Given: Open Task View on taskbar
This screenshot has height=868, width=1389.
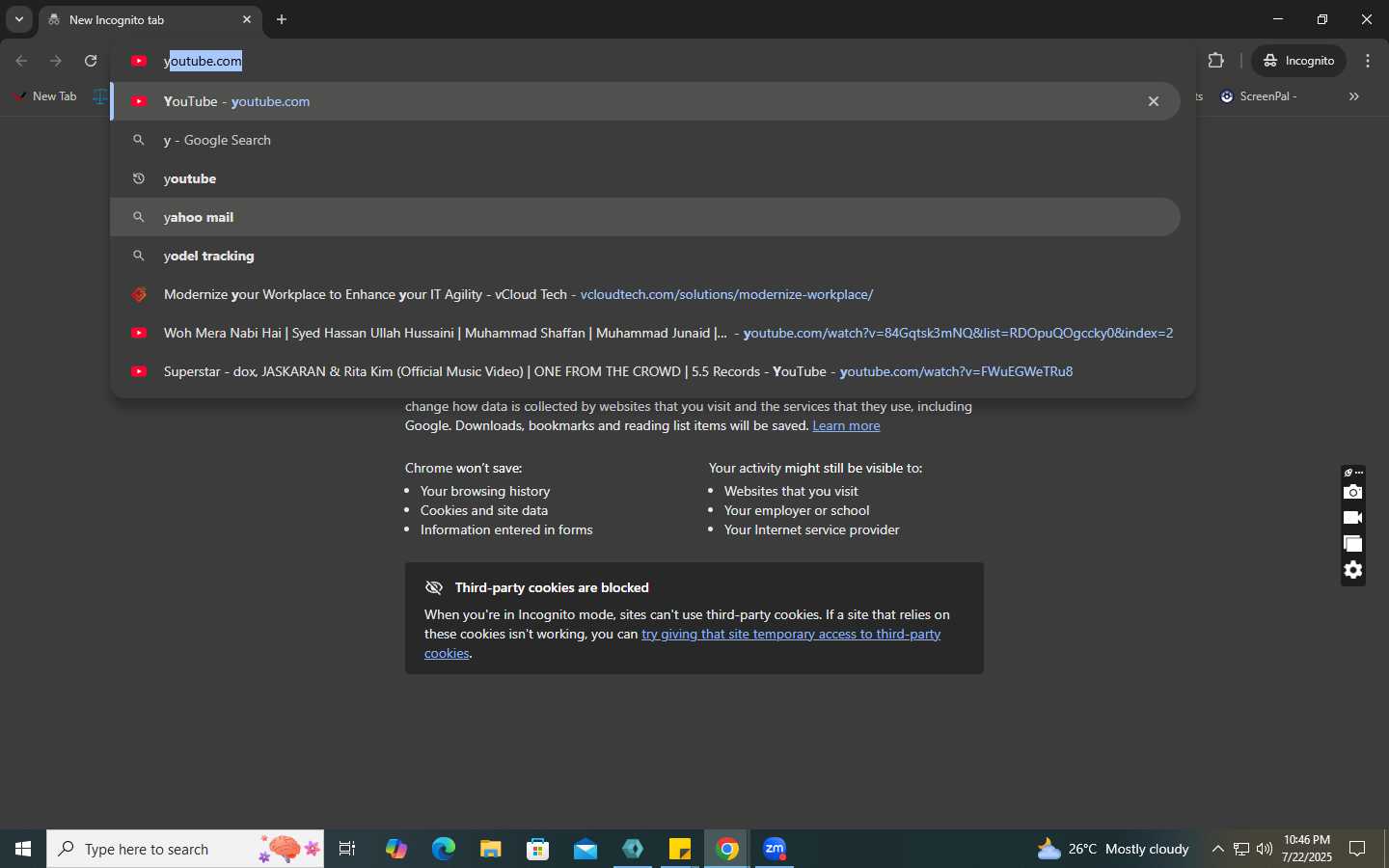Looking at the screenshot, I should (347, 849).
